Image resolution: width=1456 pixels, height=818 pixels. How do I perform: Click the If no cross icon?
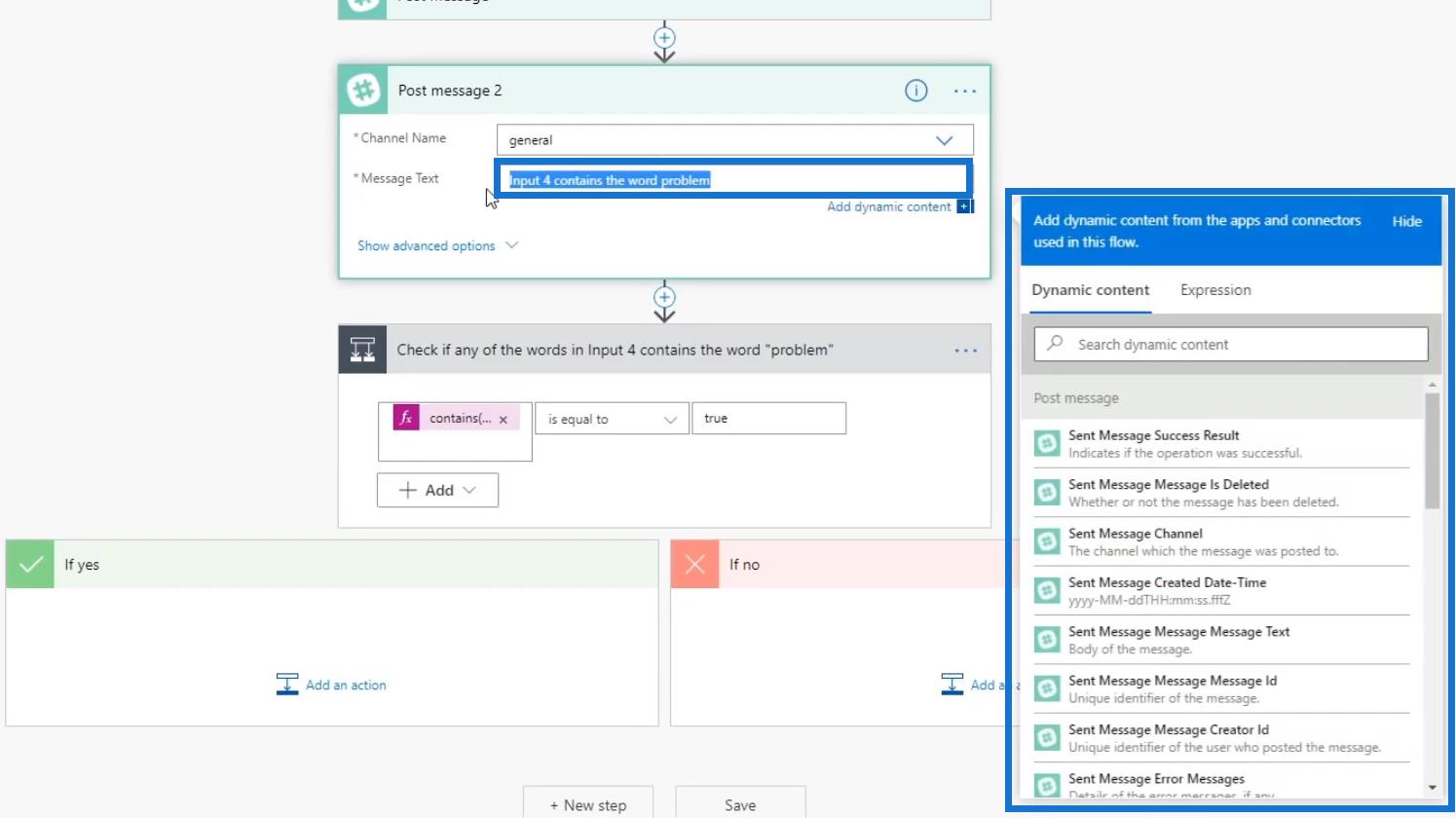click(694, 564)
